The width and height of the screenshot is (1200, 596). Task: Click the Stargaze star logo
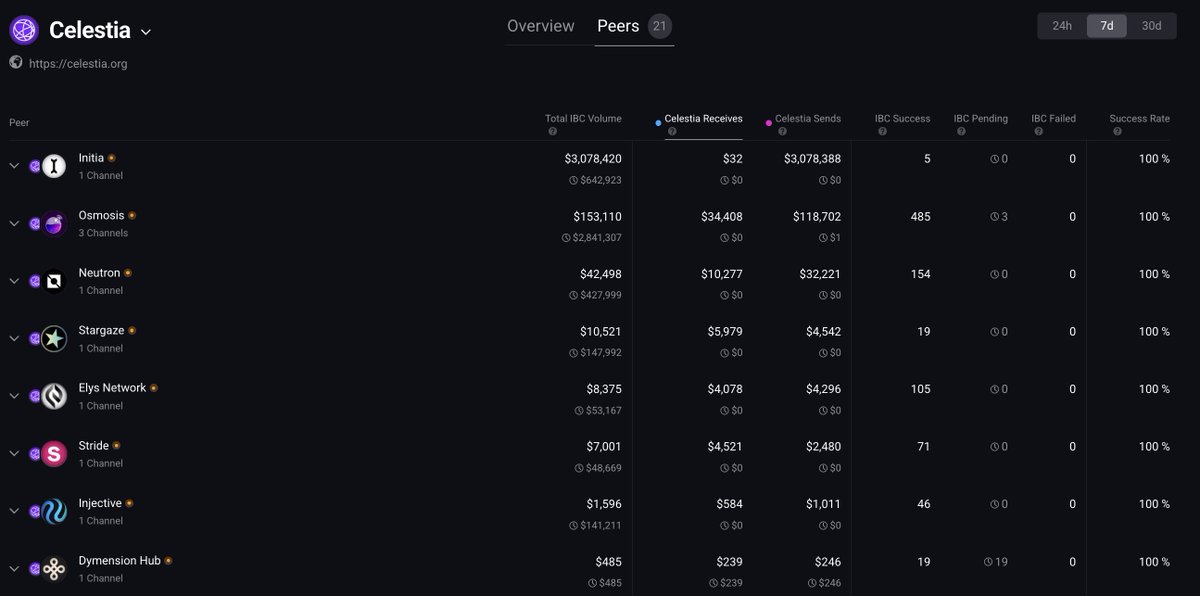click(54, 339)
